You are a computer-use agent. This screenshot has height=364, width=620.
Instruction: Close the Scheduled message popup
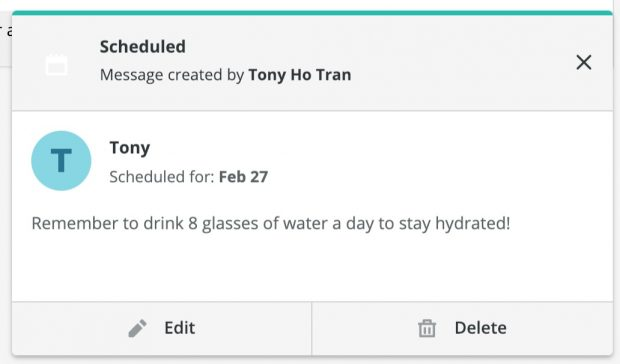pos(584,62)
